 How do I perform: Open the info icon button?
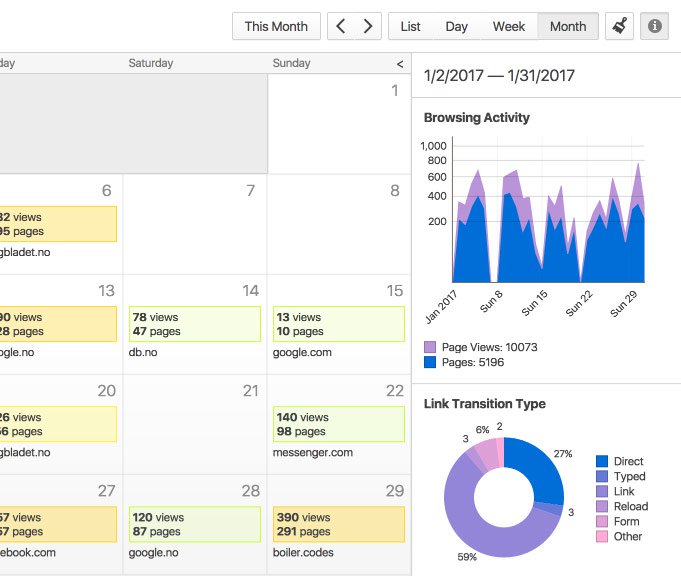pos(654,26)
